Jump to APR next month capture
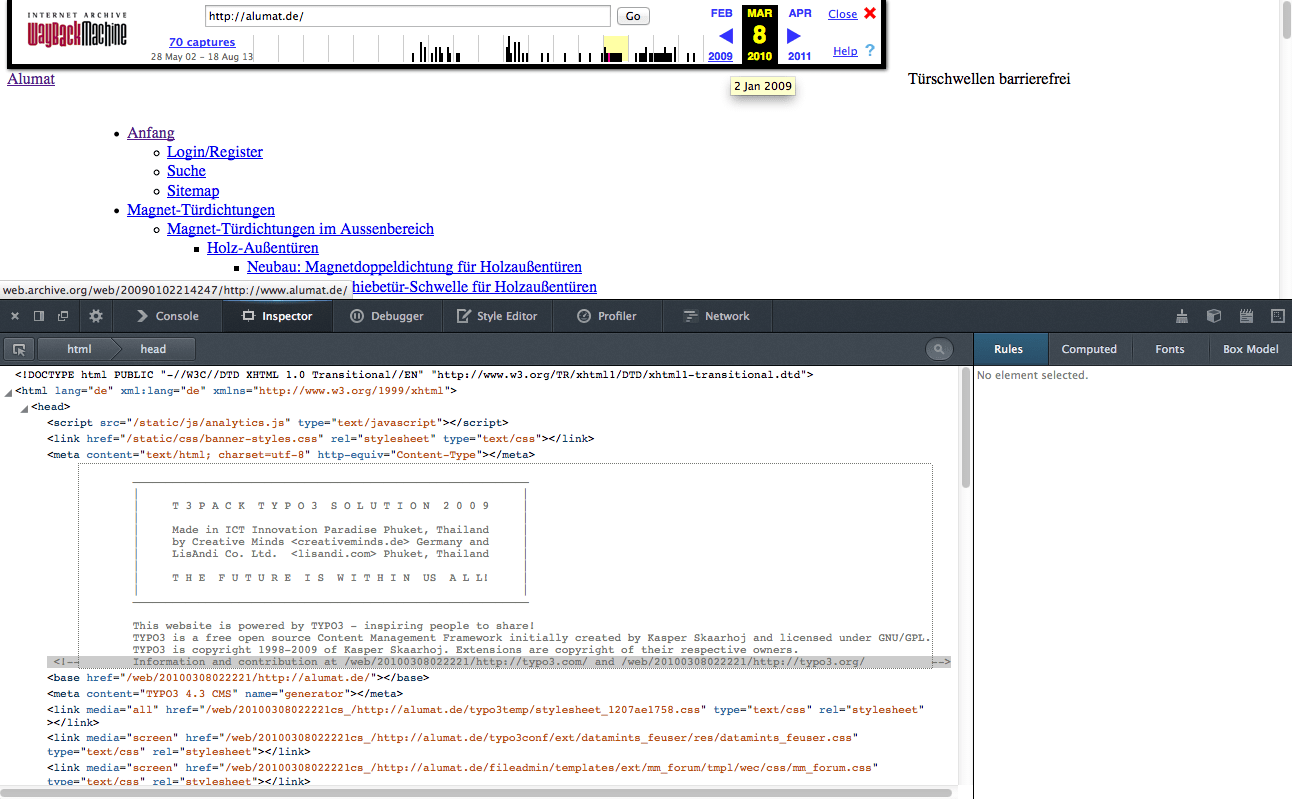The height and width of the screenshot is (799, 1292). 800,13
